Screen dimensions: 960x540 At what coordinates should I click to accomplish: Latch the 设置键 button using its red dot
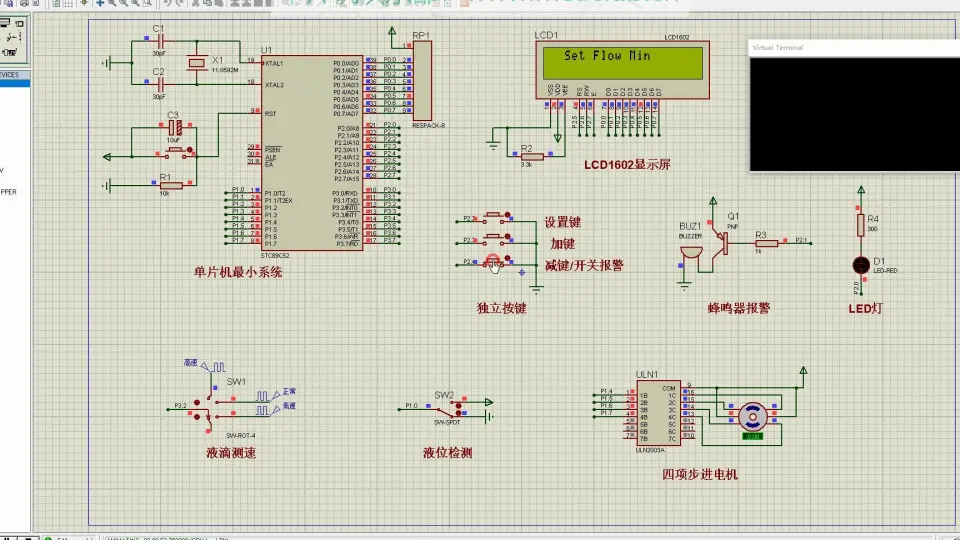508,215
